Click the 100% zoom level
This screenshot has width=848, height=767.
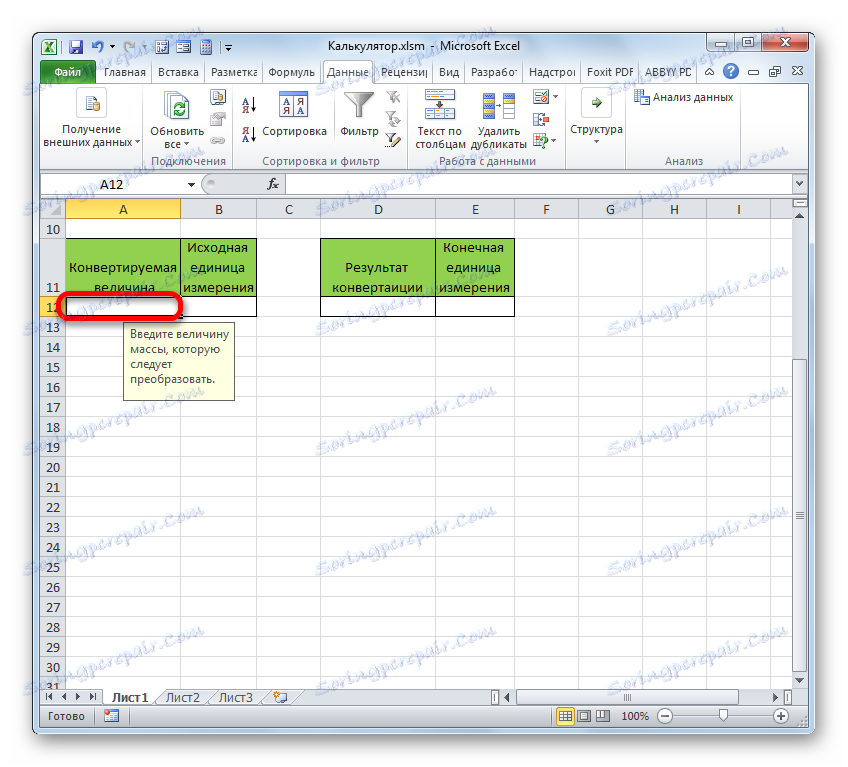(x=634, y=716)
